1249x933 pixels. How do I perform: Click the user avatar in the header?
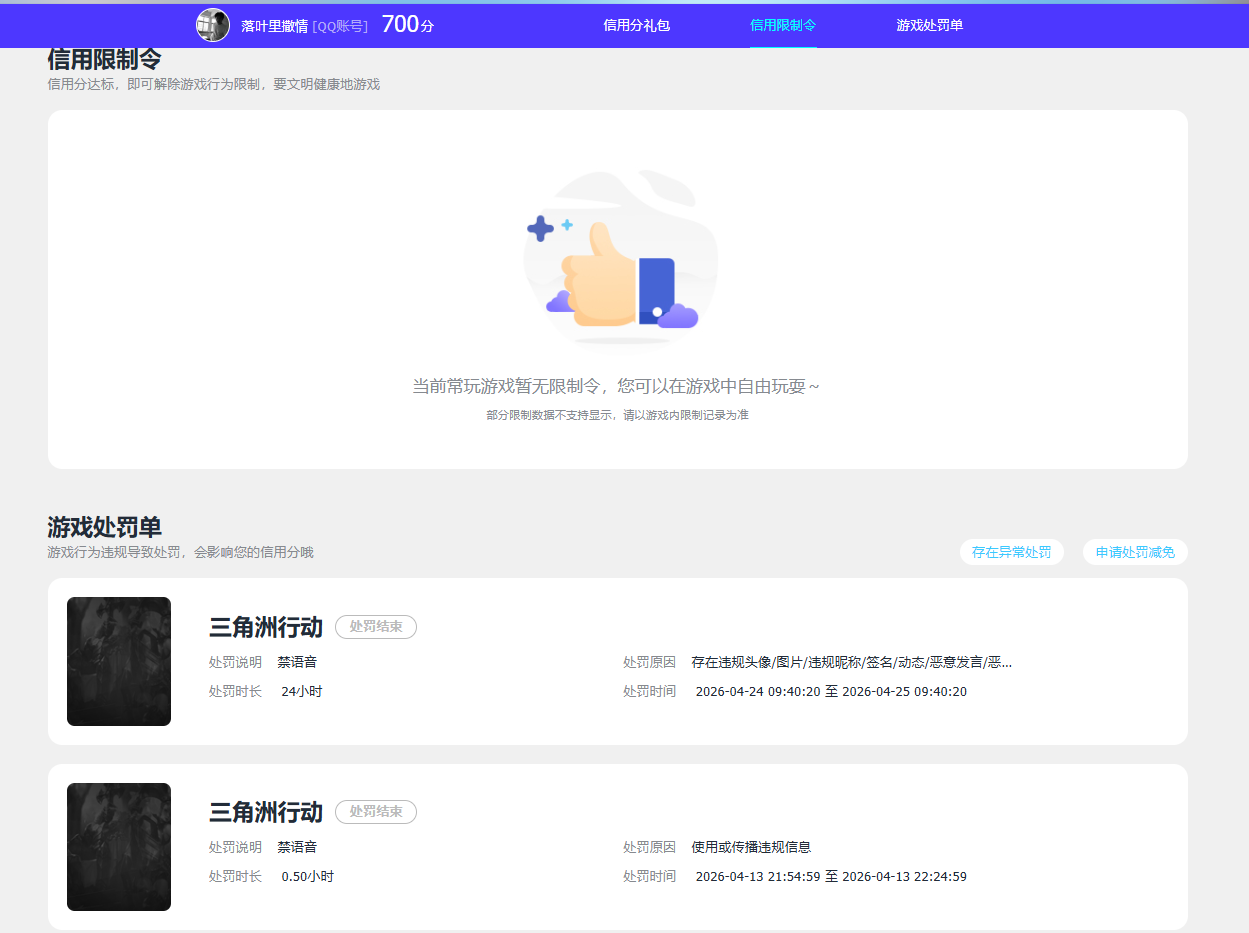tap(213, 25)
